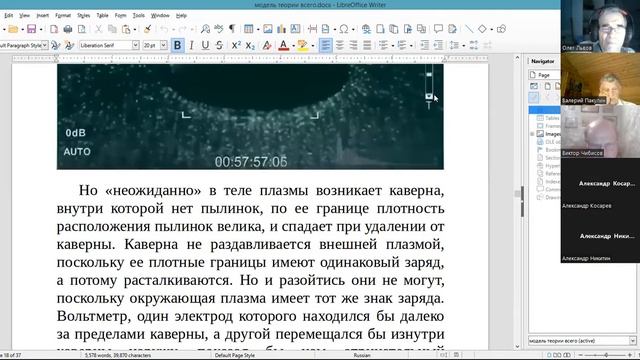Click the Save document icon

pyautogui.click(x=31, y=29)
